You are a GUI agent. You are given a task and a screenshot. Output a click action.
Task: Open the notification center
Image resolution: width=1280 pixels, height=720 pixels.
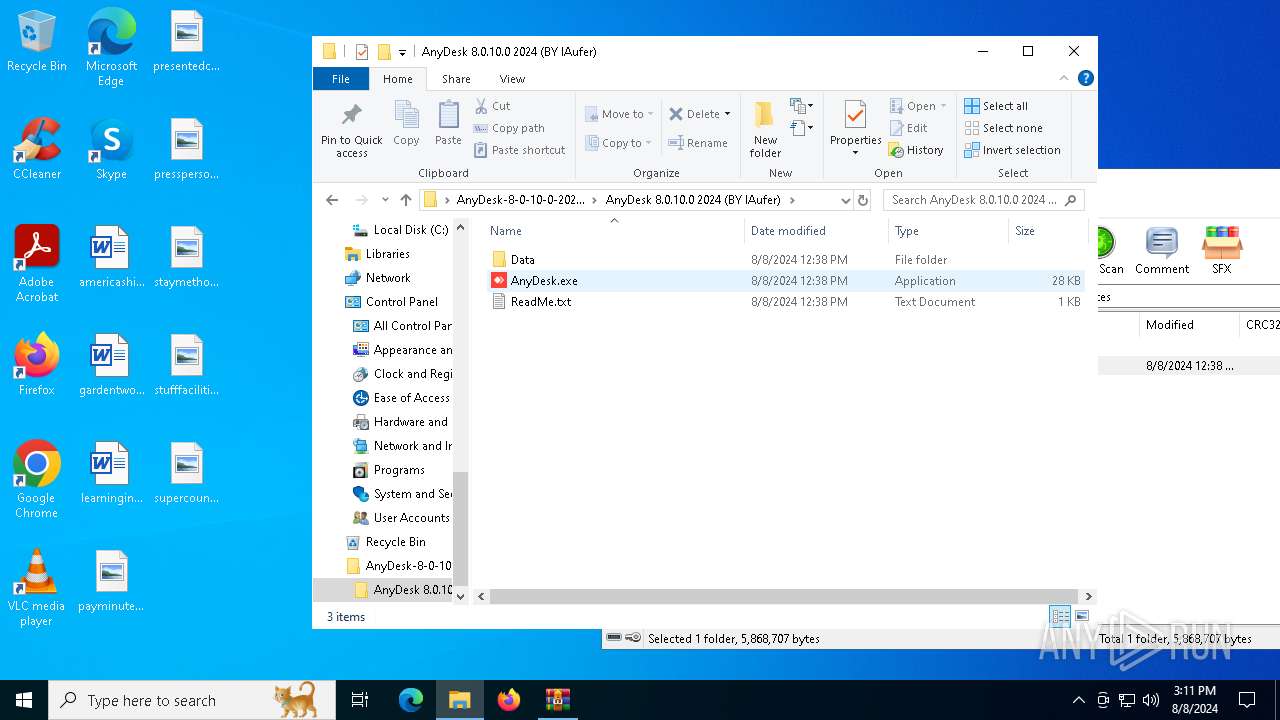click(x=1247, y=700)
